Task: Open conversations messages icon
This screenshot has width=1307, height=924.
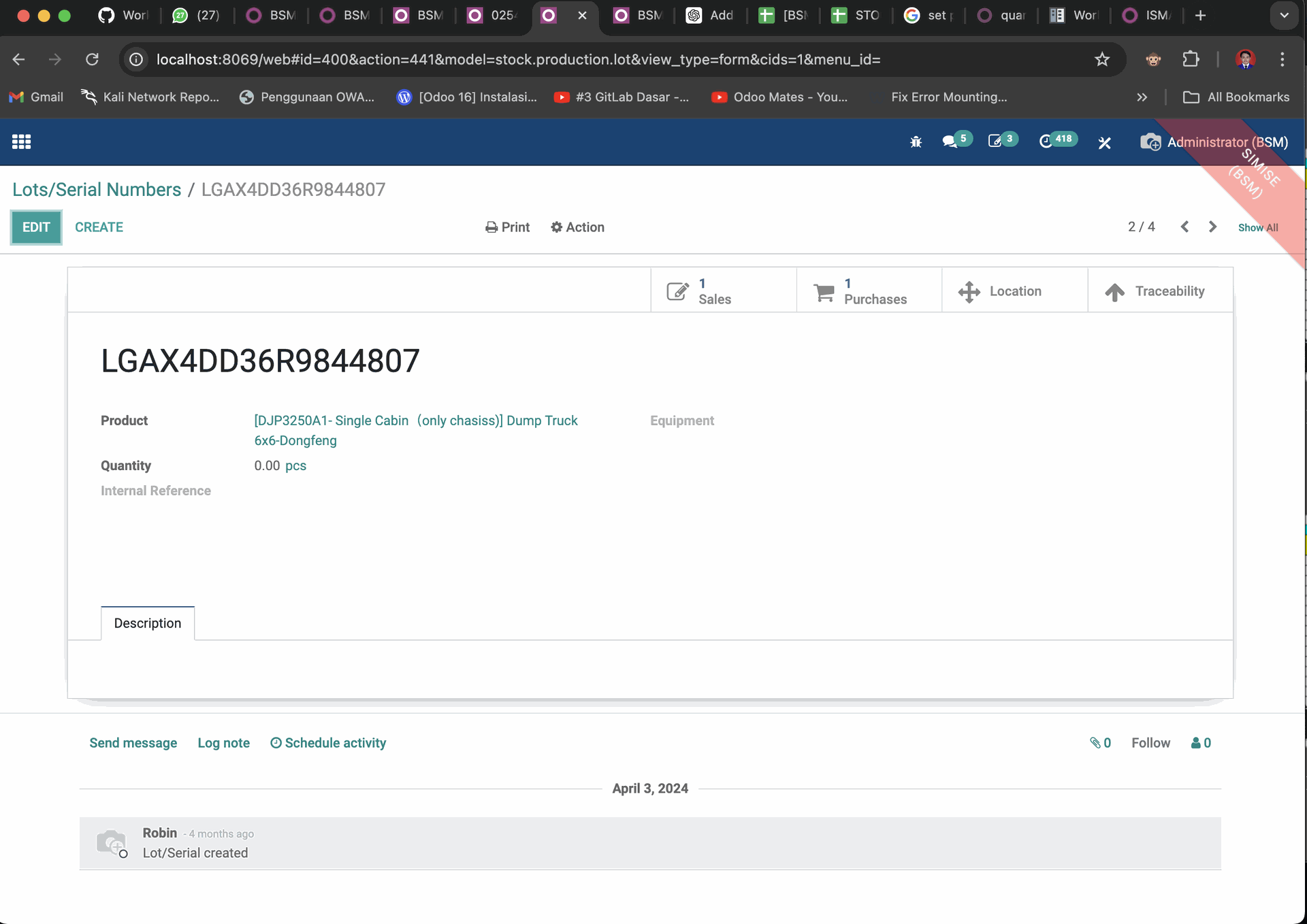Action: (x=950, y=142)
